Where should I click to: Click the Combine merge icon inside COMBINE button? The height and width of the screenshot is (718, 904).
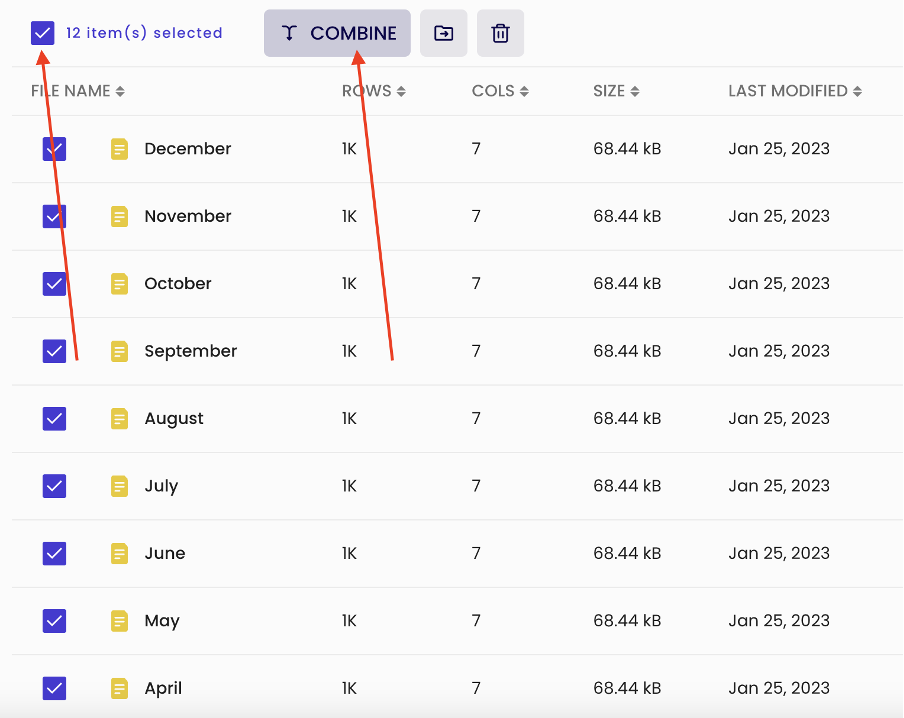[289, 33]
